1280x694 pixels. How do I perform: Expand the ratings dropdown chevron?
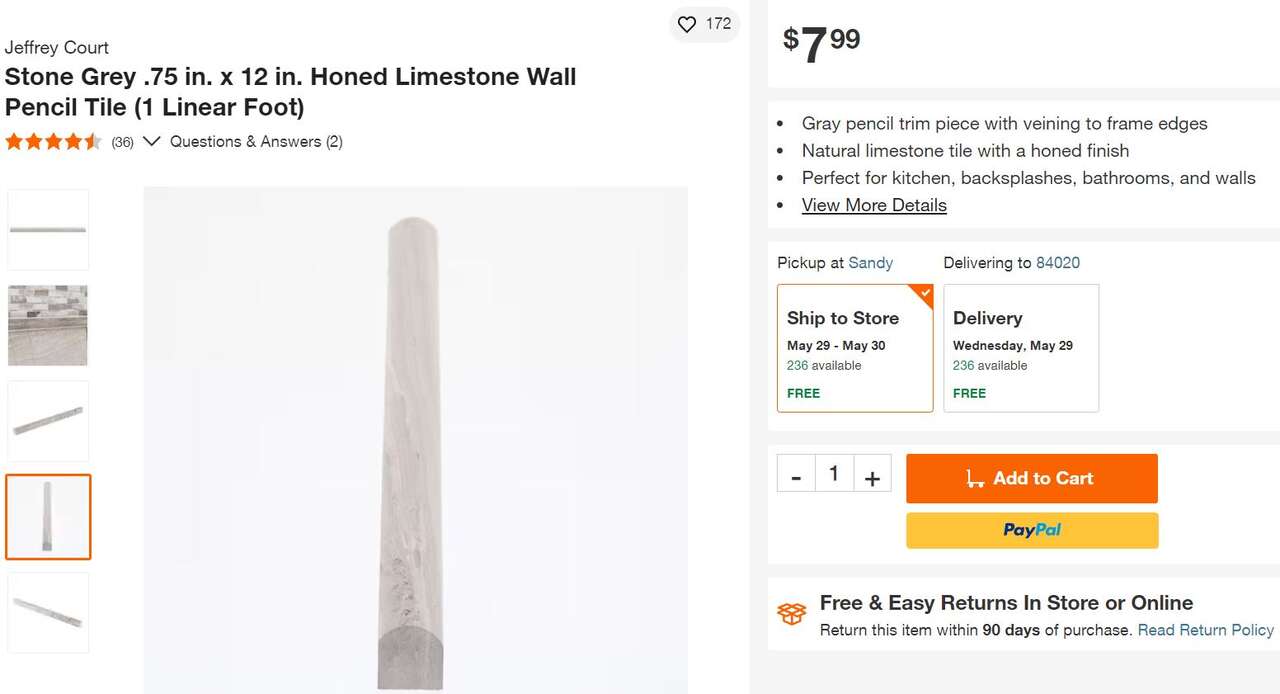coord(151,142)
